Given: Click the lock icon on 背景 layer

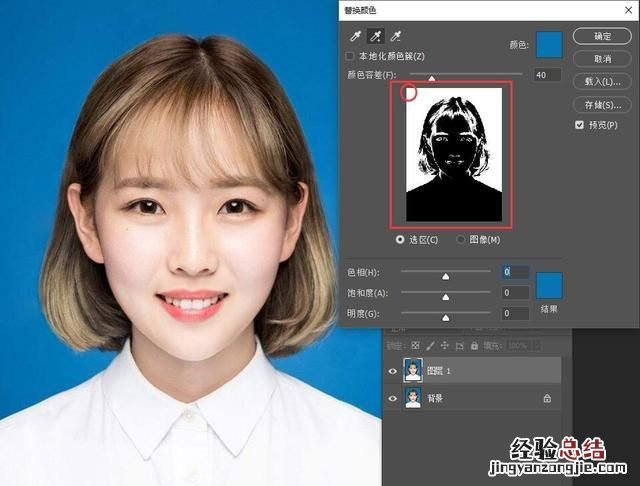Looking at the screenshot, I should pyautogui.click(x=547, y=398).
